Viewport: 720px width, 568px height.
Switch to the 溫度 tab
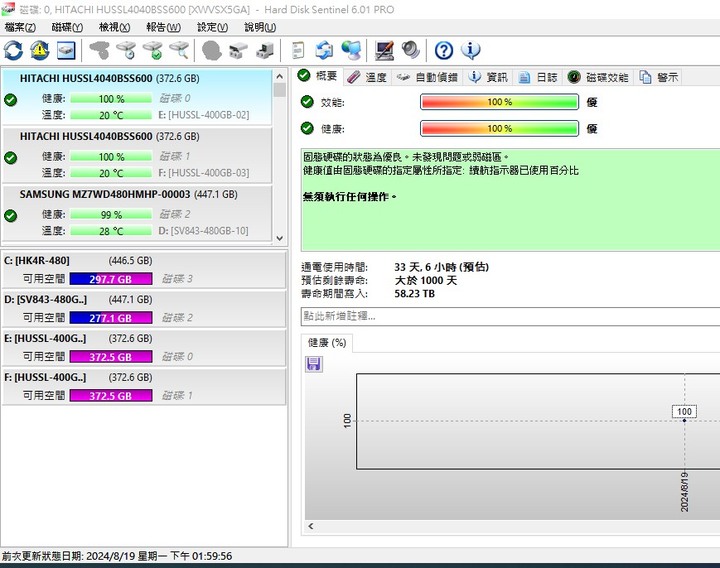tap(366, 77)
